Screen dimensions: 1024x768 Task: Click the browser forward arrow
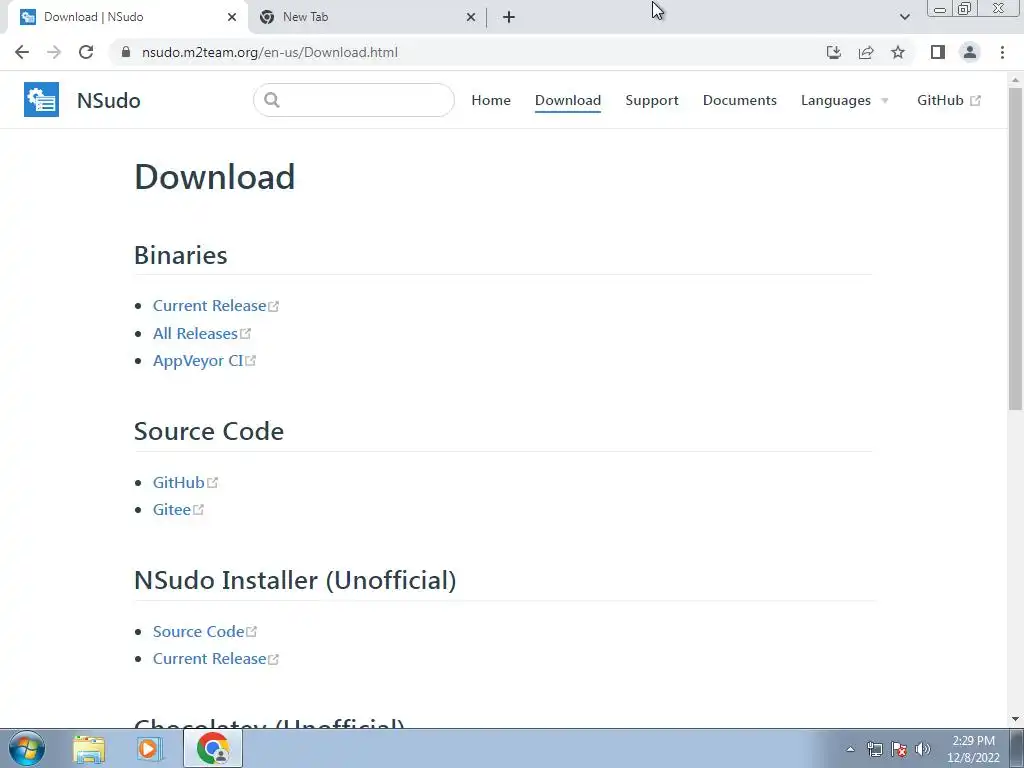click(x=54, y=52)
